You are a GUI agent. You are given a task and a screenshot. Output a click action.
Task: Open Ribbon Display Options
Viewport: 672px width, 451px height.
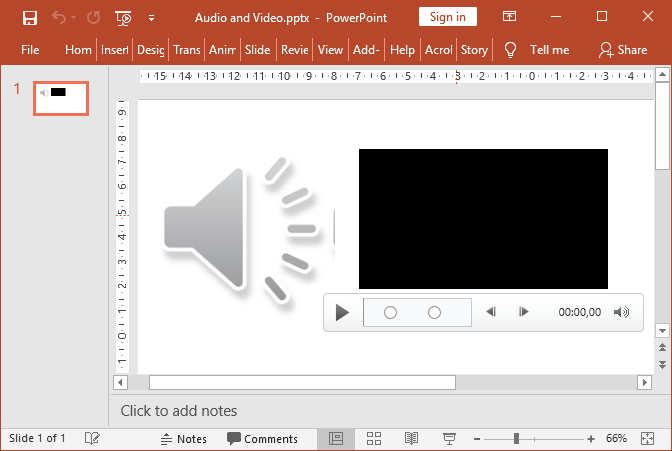(x=510, y=17)
